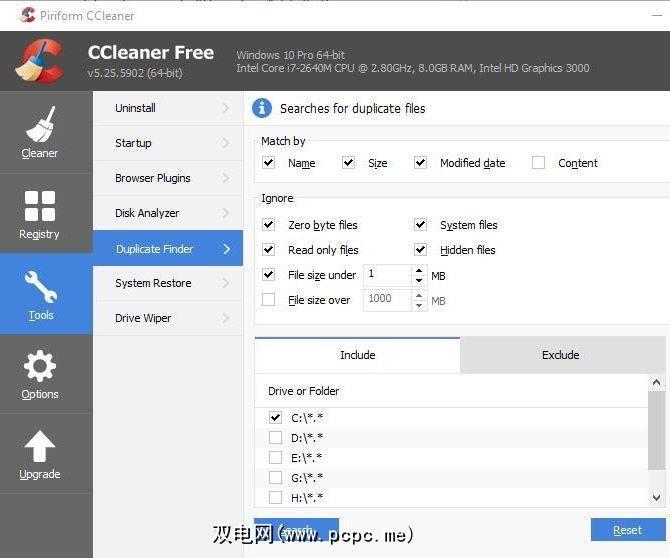Increase File size over value
The height and width of the screenshot is (558, 670).
(x=419, y=296)
